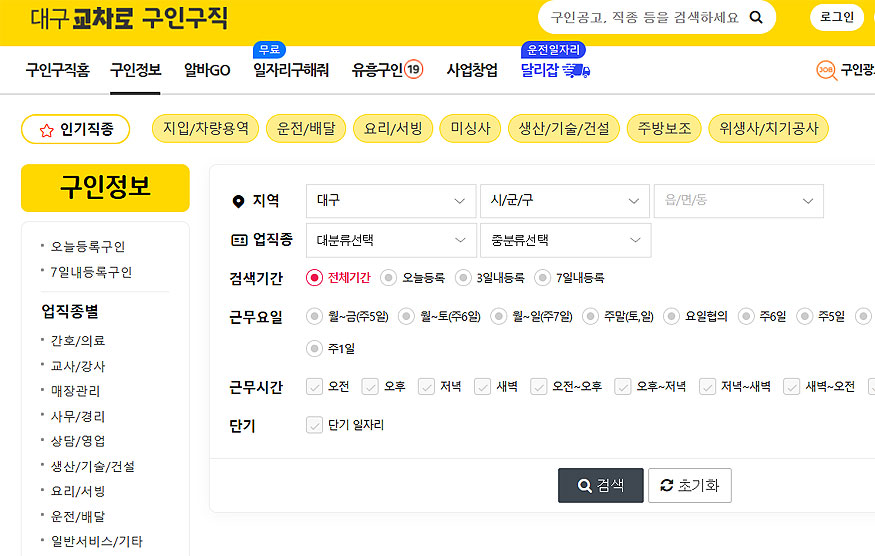Image resolution: width=875 pixels, height=556 pixels.
Task: Click the 초기화 reset button
Action: coord(690,485)
